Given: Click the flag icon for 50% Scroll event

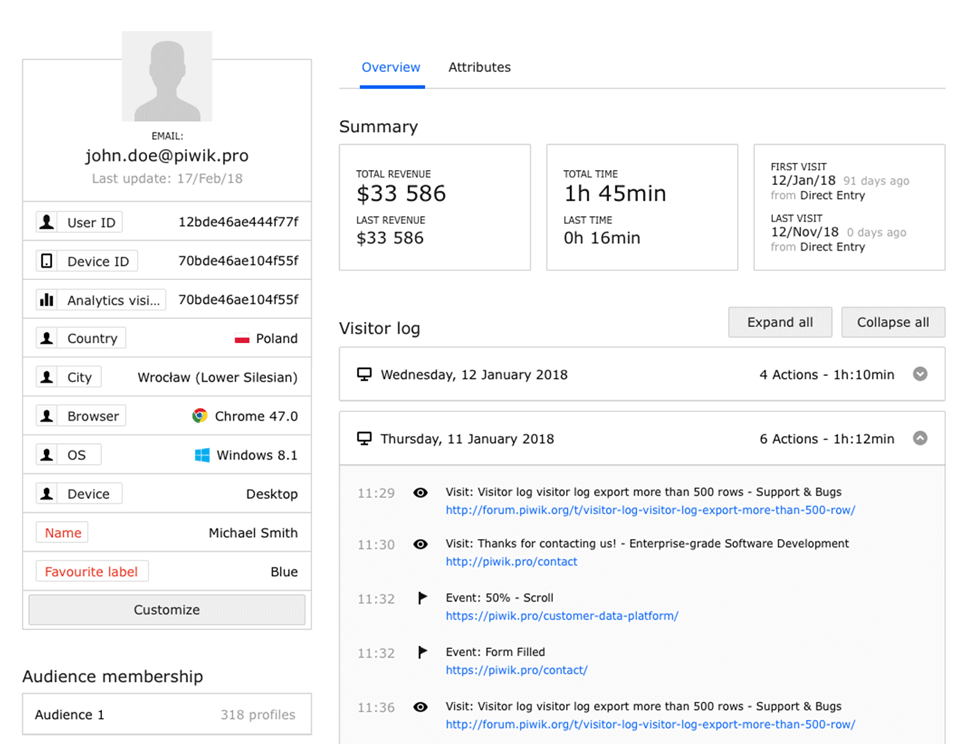Looking at the screenshot, I should (x=421, y=598).
